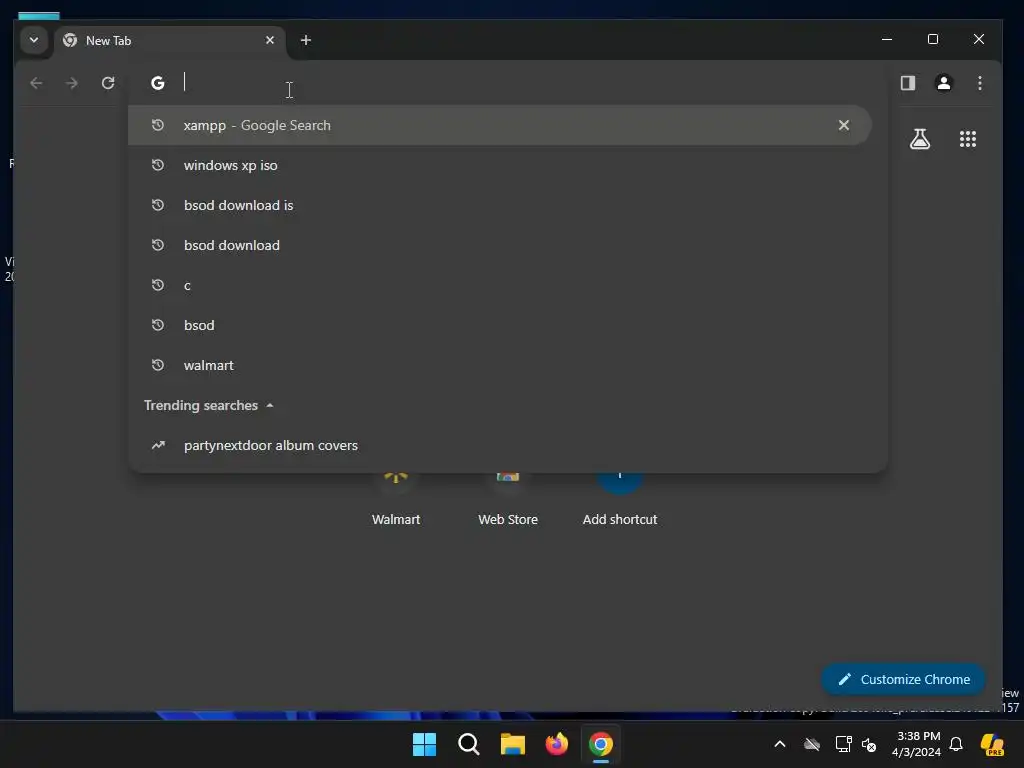Open the Windows Start menu

424,744
